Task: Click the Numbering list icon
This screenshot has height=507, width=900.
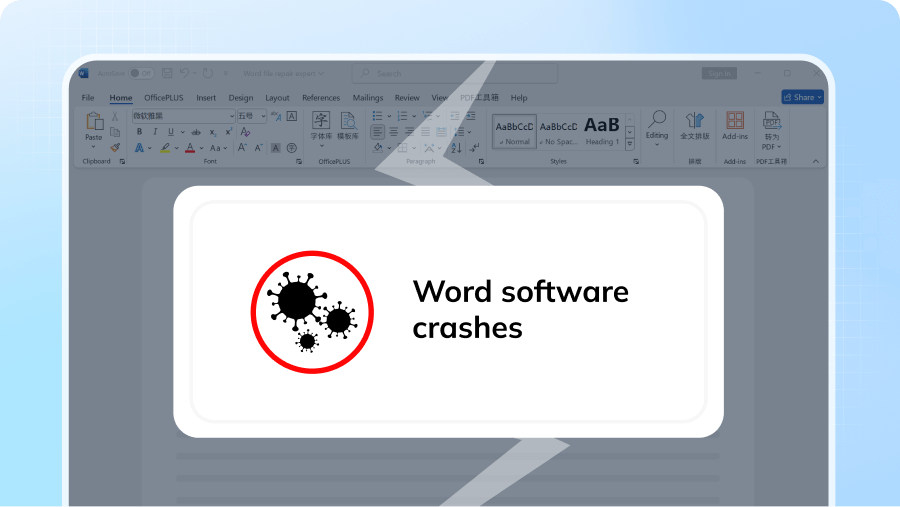Action: (x=402, y=116)
